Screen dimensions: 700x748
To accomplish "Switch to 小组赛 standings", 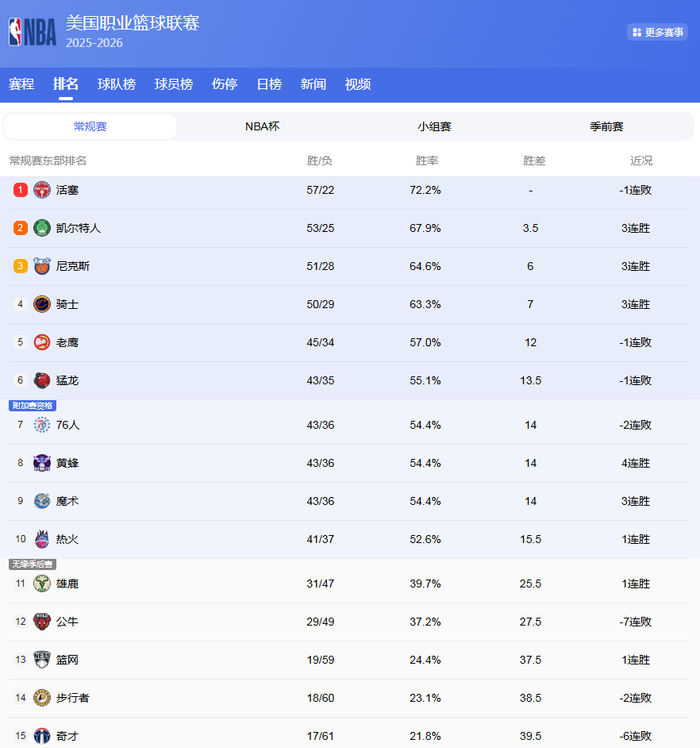I will point(434,126).
